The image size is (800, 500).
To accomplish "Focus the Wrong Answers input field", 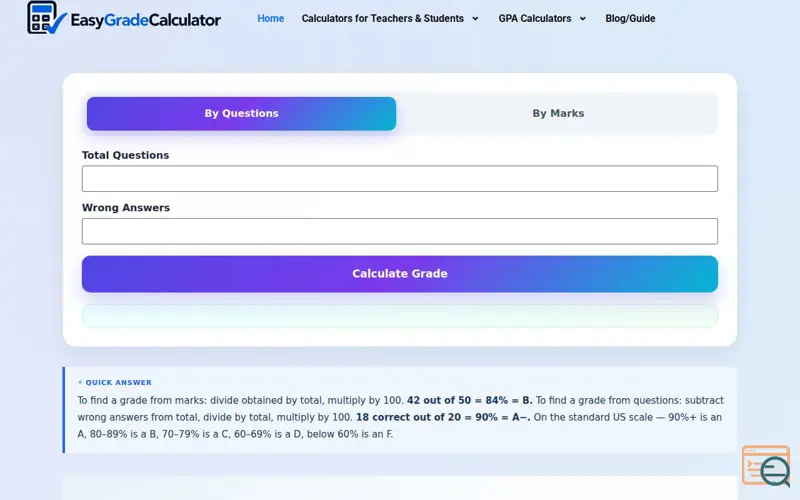I will click(400, 231).
